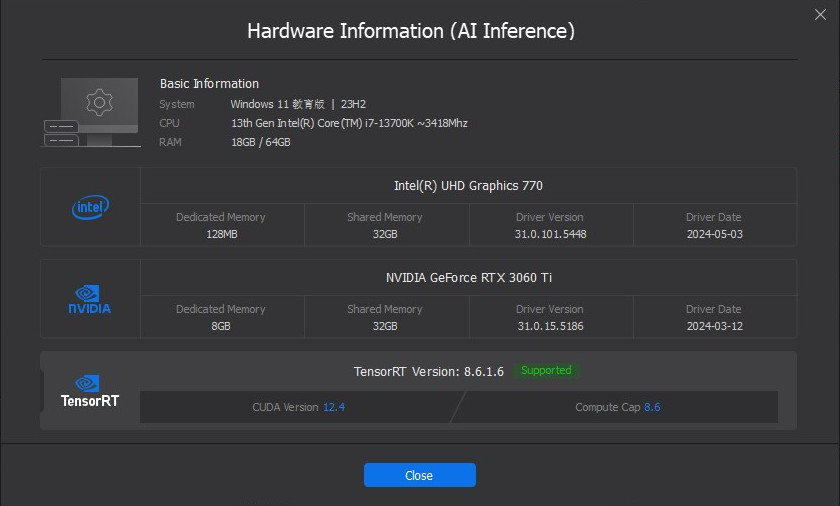Click the NVIDIA Shared Memory label
Image resolution: width=840 pixels, height=506 pixels.
click(x=385, y=309)
